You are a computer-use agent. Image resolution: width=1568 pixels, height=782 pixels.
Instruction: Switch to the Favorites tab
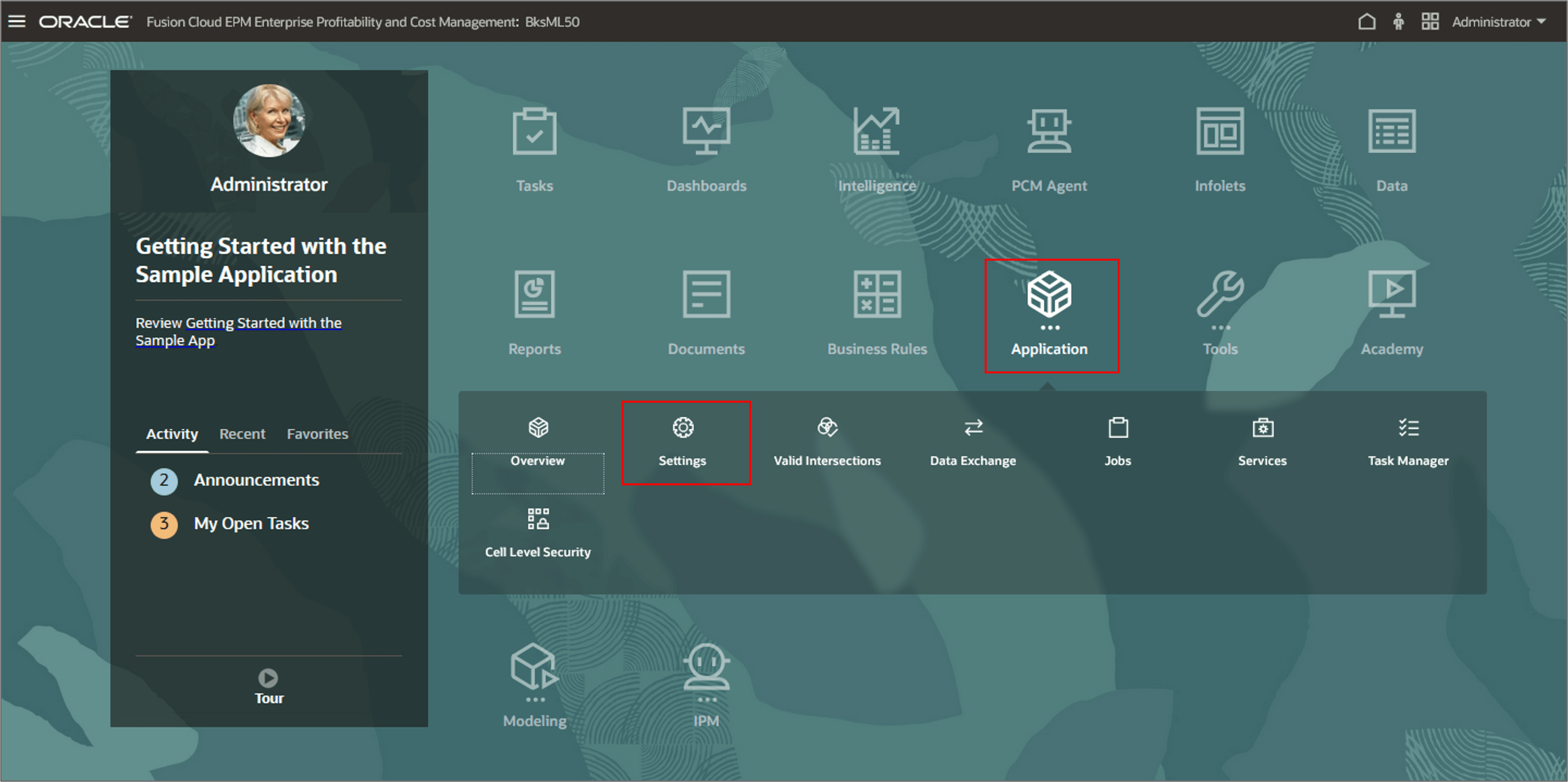[x=317, y=434]
